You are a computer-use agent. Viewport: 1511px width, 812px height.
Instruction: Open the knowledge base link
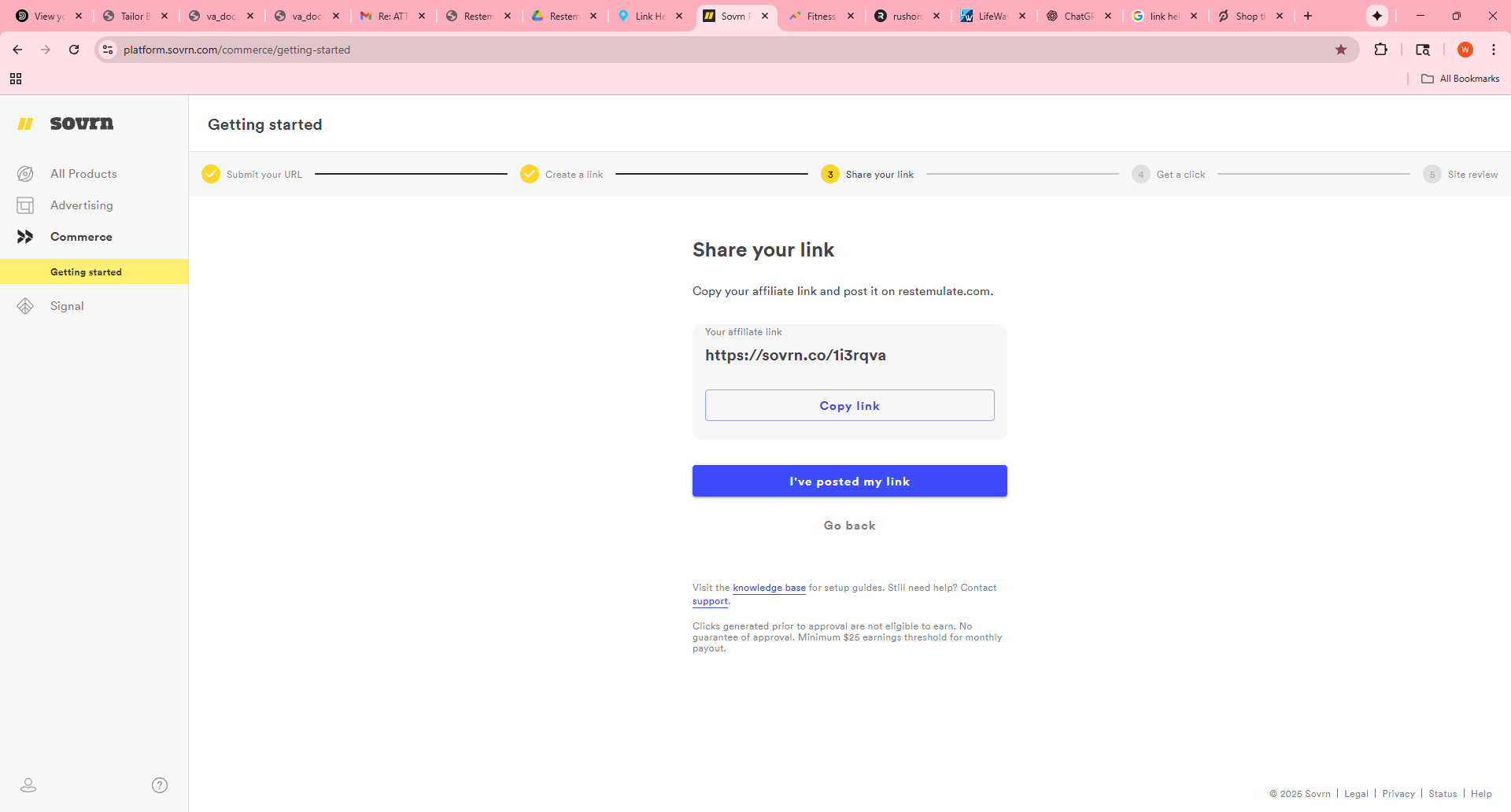(x=769, y=588)
